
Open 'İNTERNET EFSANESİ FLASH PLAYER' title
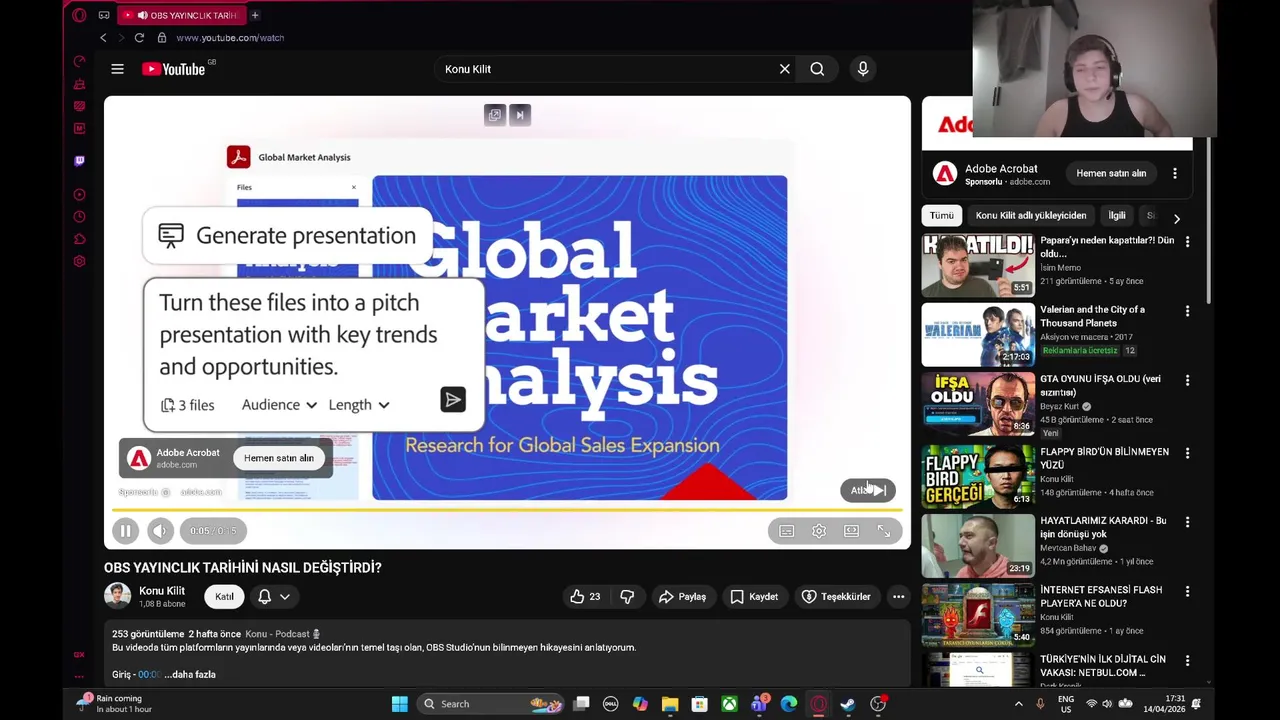(1101, 597)
